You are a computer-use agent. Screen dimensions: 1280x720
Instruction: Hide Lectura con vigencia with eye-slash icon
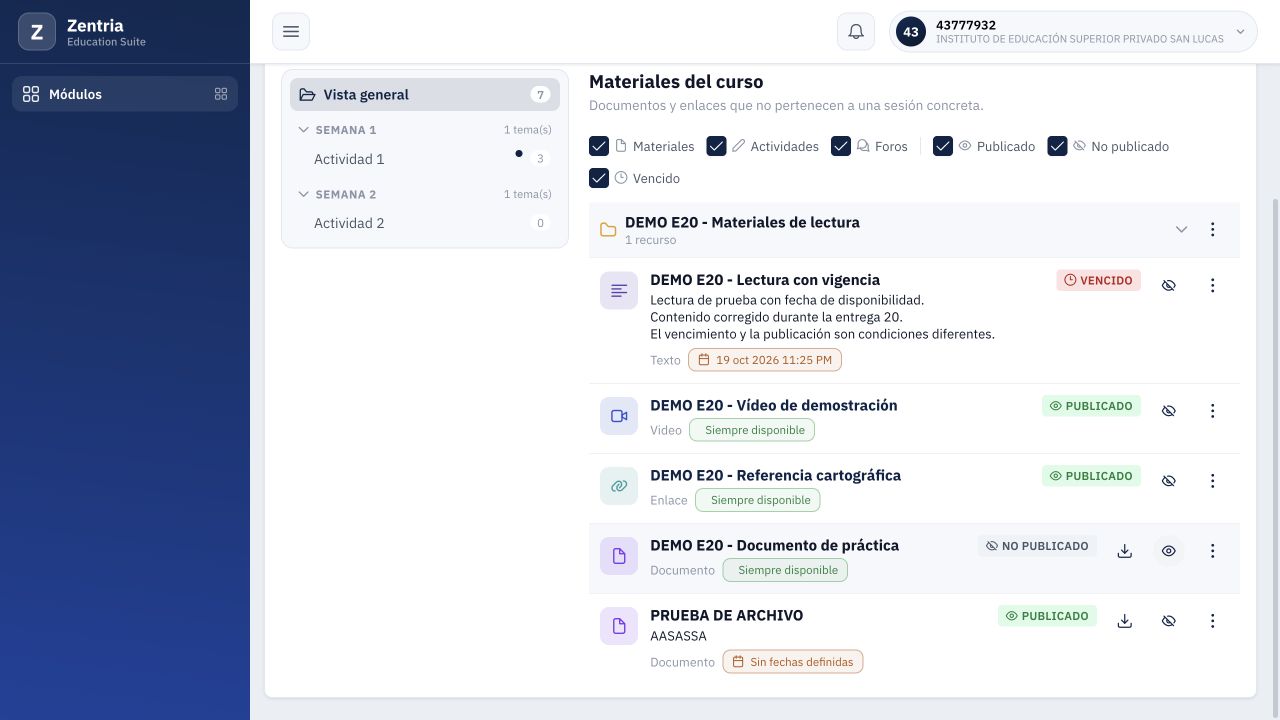point(1169,286)
